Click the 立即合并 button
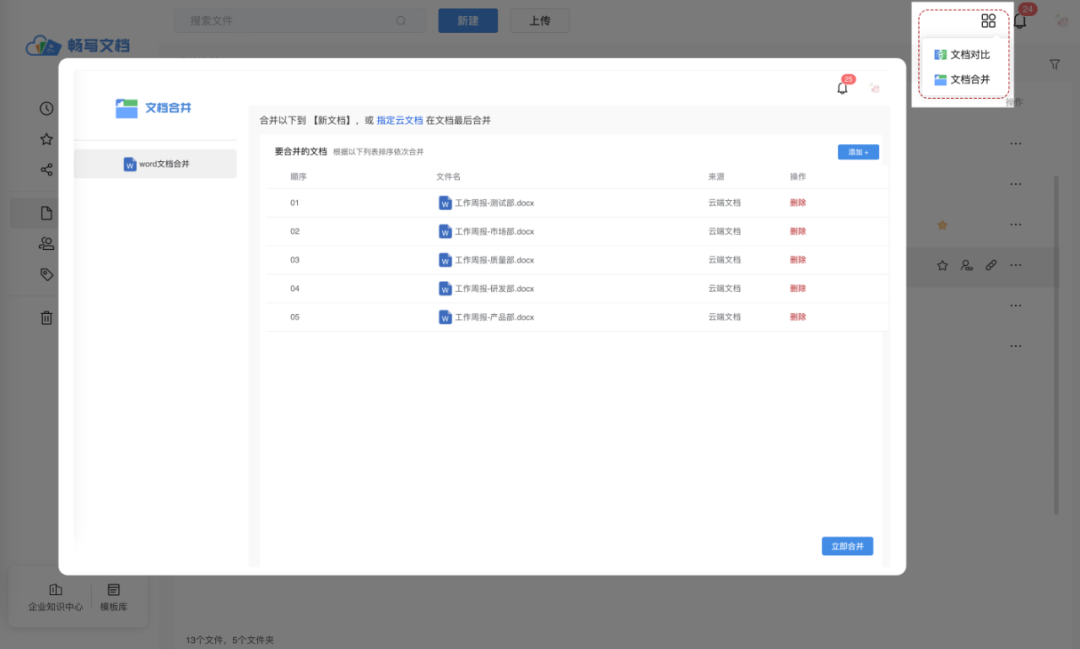 [847, 546]
